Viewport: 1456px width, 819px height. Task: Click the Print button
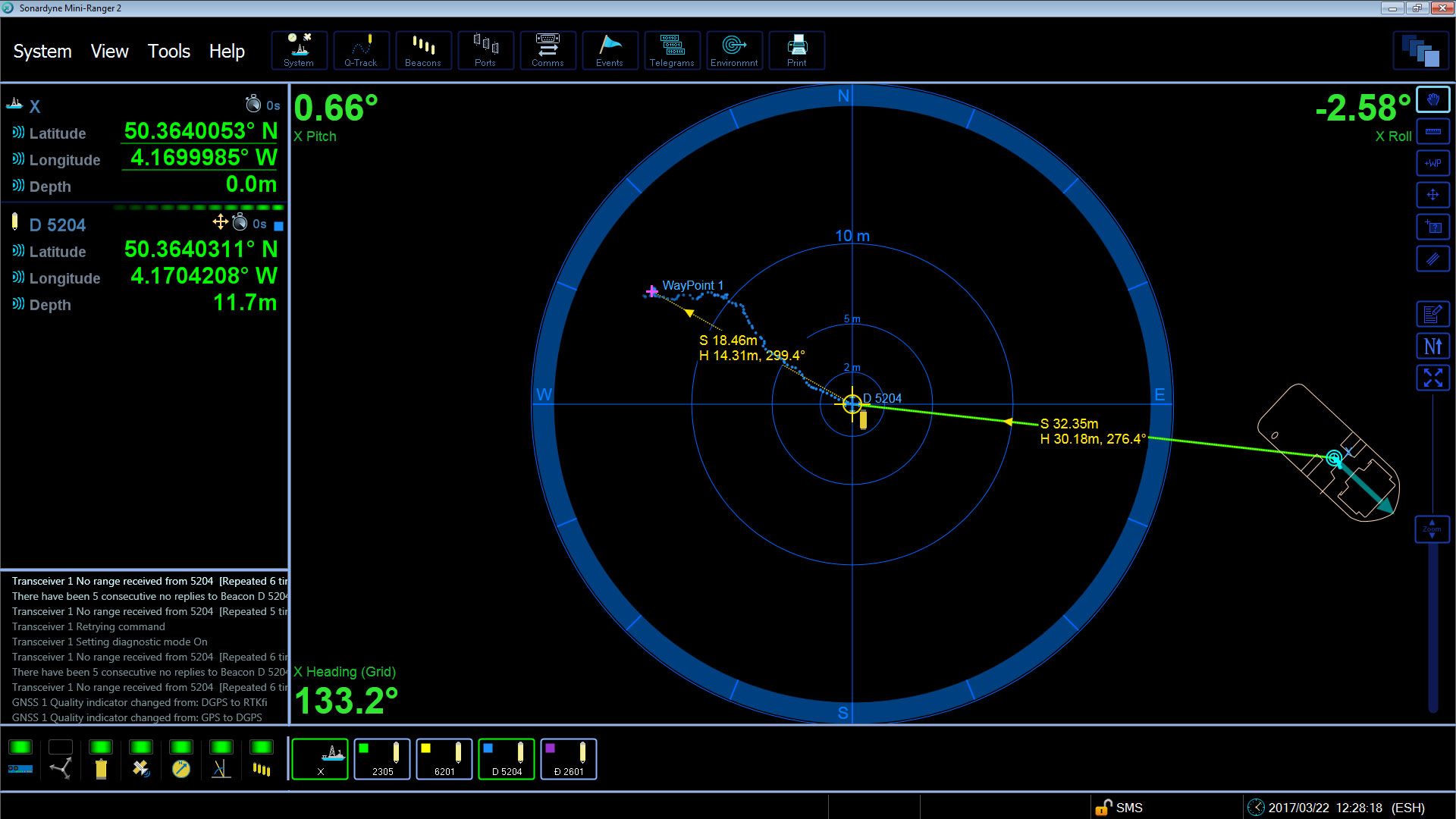pos(796,51)
